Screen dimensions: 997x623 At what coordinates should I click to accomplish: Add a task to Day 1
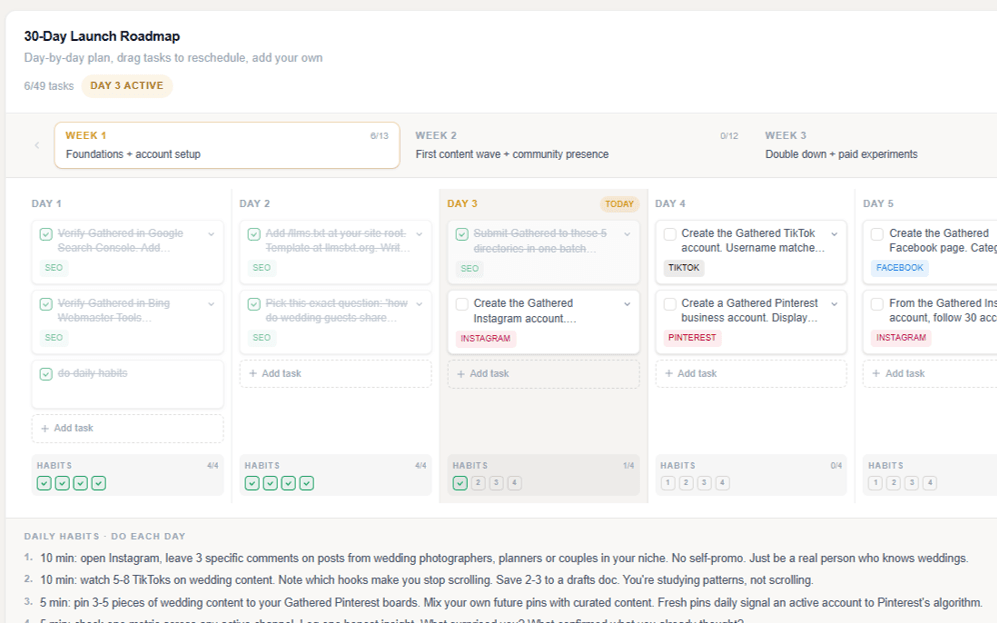point(127,428)
